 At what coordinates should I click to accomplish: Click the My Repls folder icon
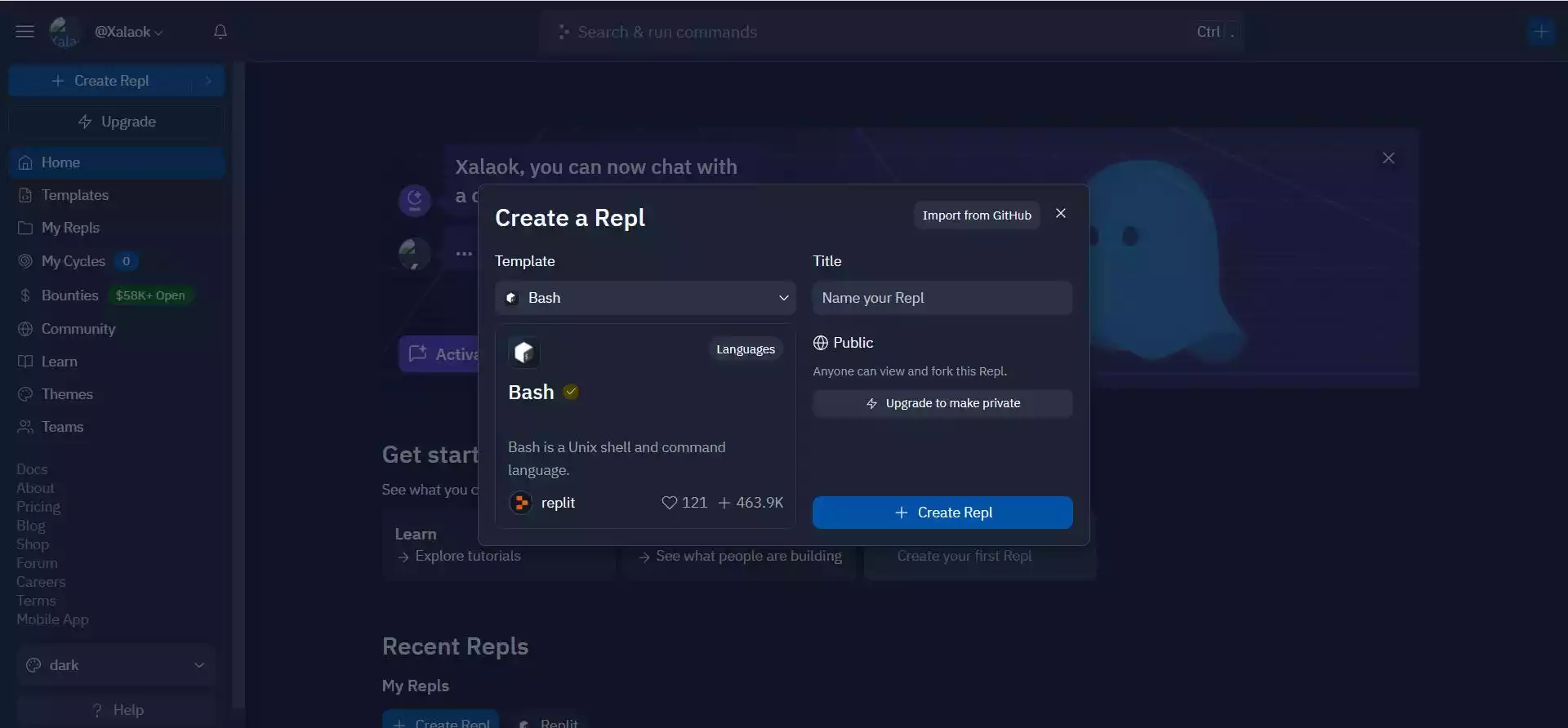click(25, 228)
